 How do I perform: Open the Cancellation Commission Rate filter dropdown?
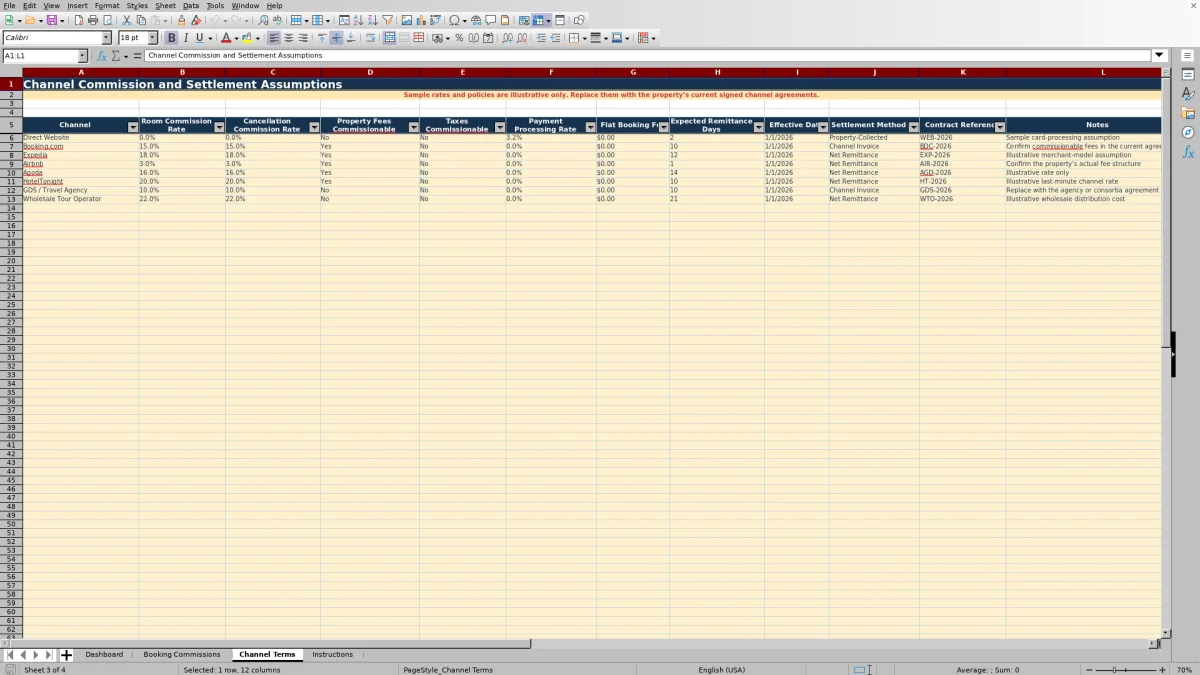pos(314,128)
